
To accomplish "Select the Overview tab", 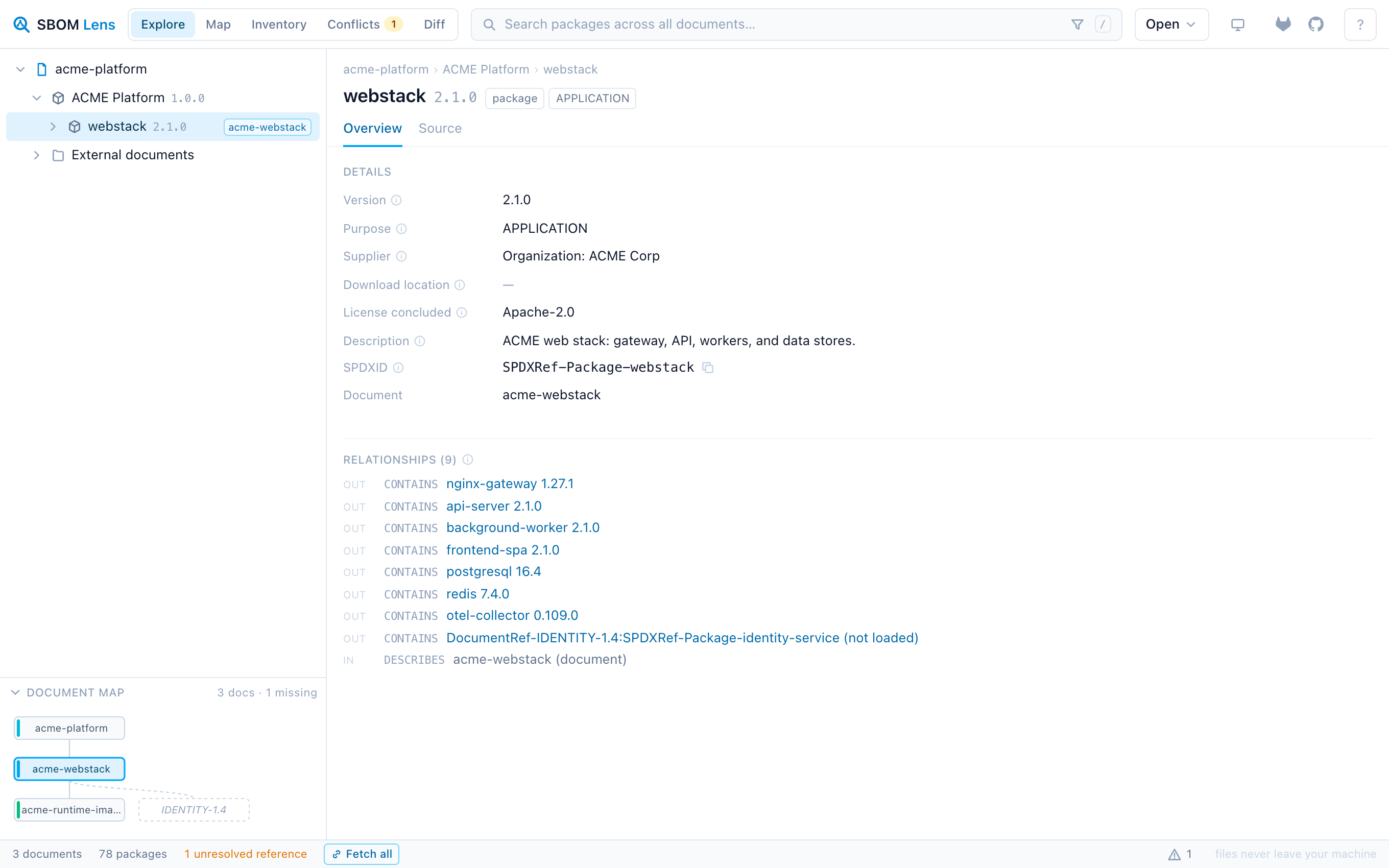I will click(372, 129).
